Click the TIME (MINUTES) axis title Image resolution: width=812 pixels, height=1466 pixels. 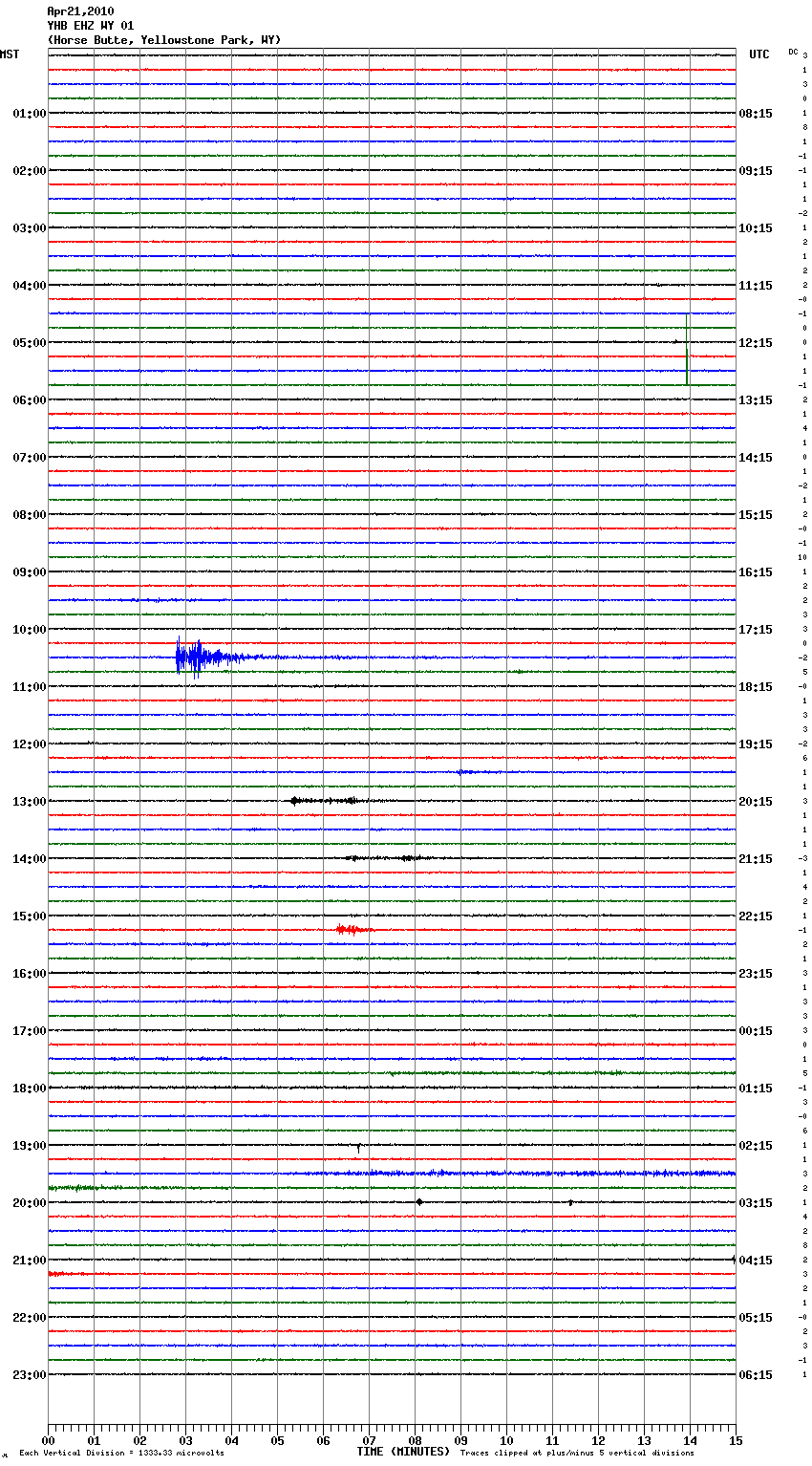(403, 1452)
